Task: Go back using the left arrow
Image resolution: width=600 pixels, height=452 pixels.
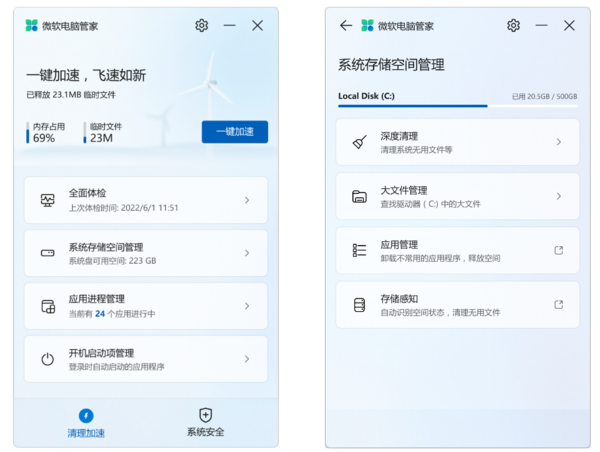Action: pos(346,26)
